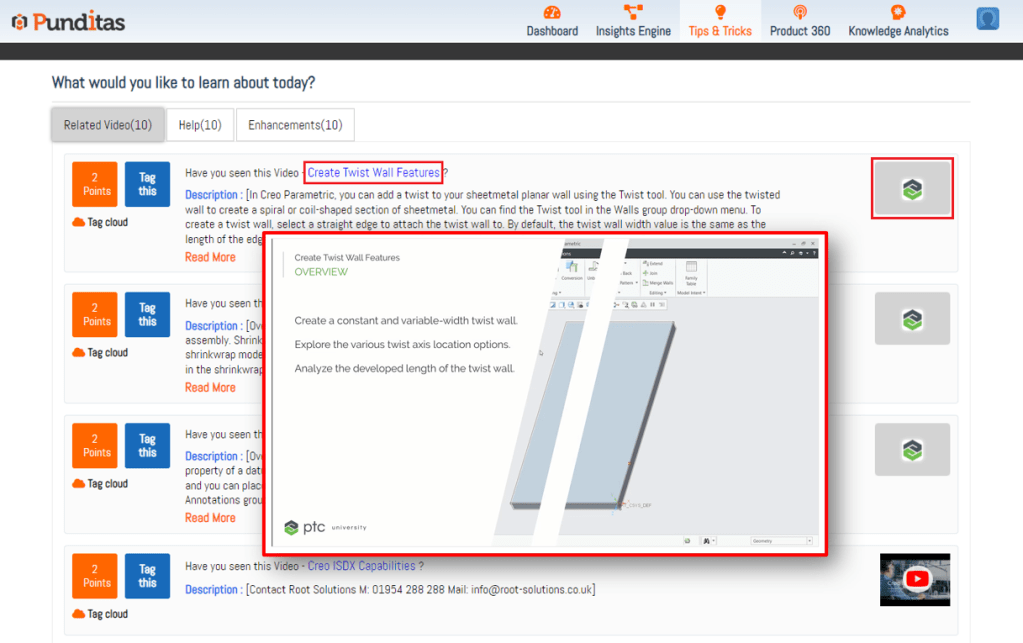Open the Dashboard gauge icon
The image size is (1023, 643).
click(552, 12)
